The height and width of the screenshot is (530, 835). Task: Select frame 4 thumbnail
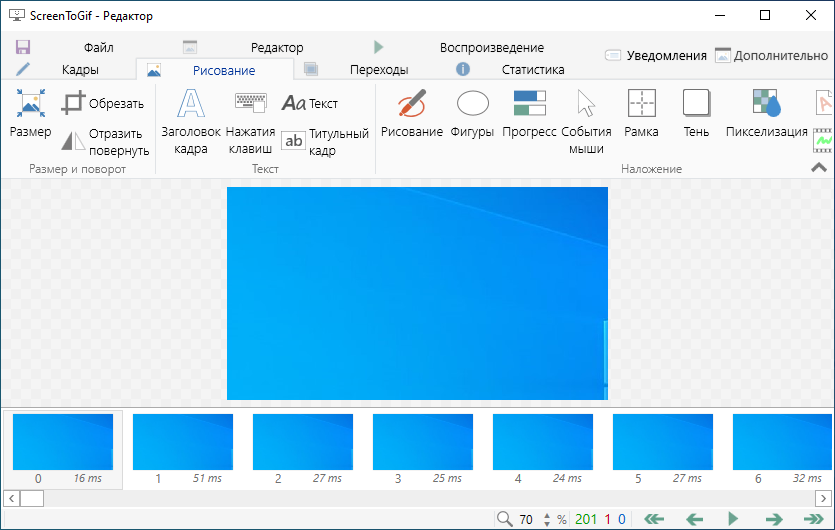[x=543, y=449]
